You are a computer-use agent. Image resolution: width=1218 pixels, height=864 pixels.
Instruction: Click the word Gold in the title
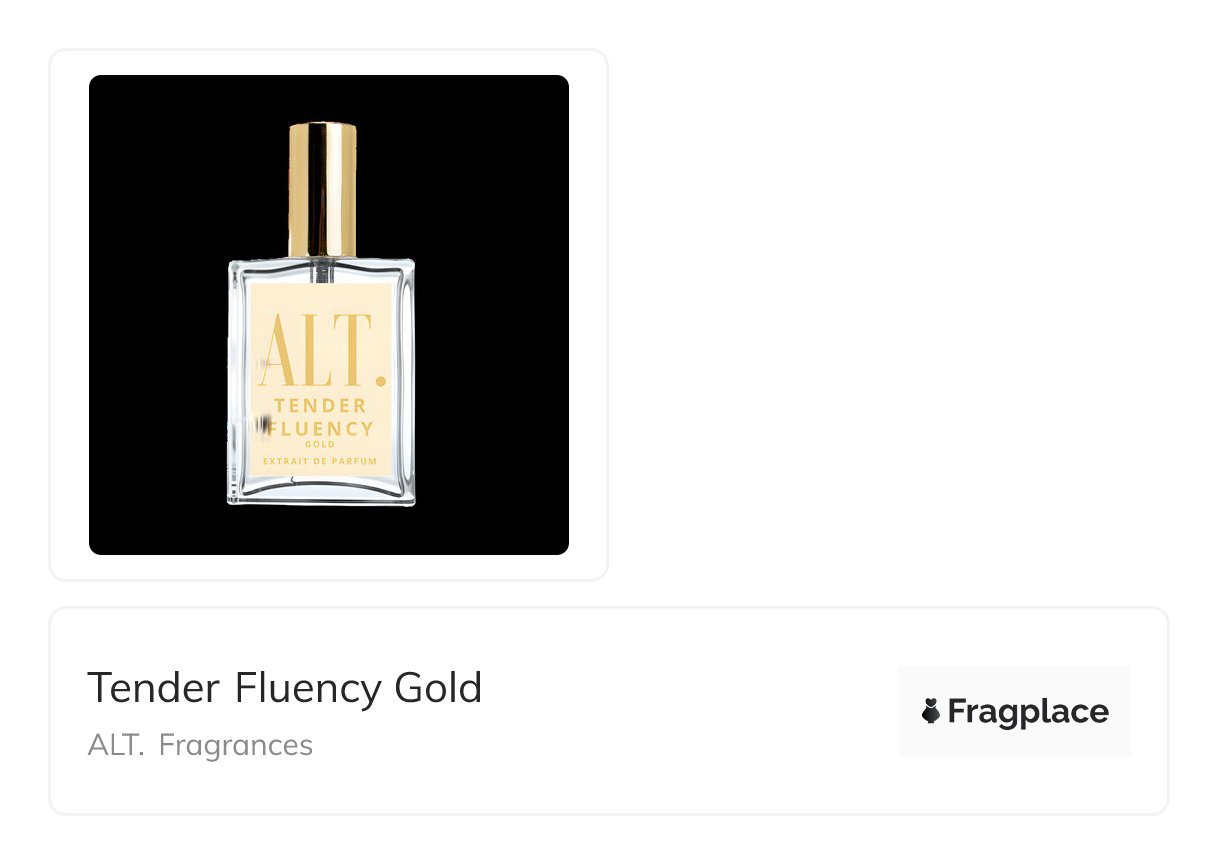439,688
